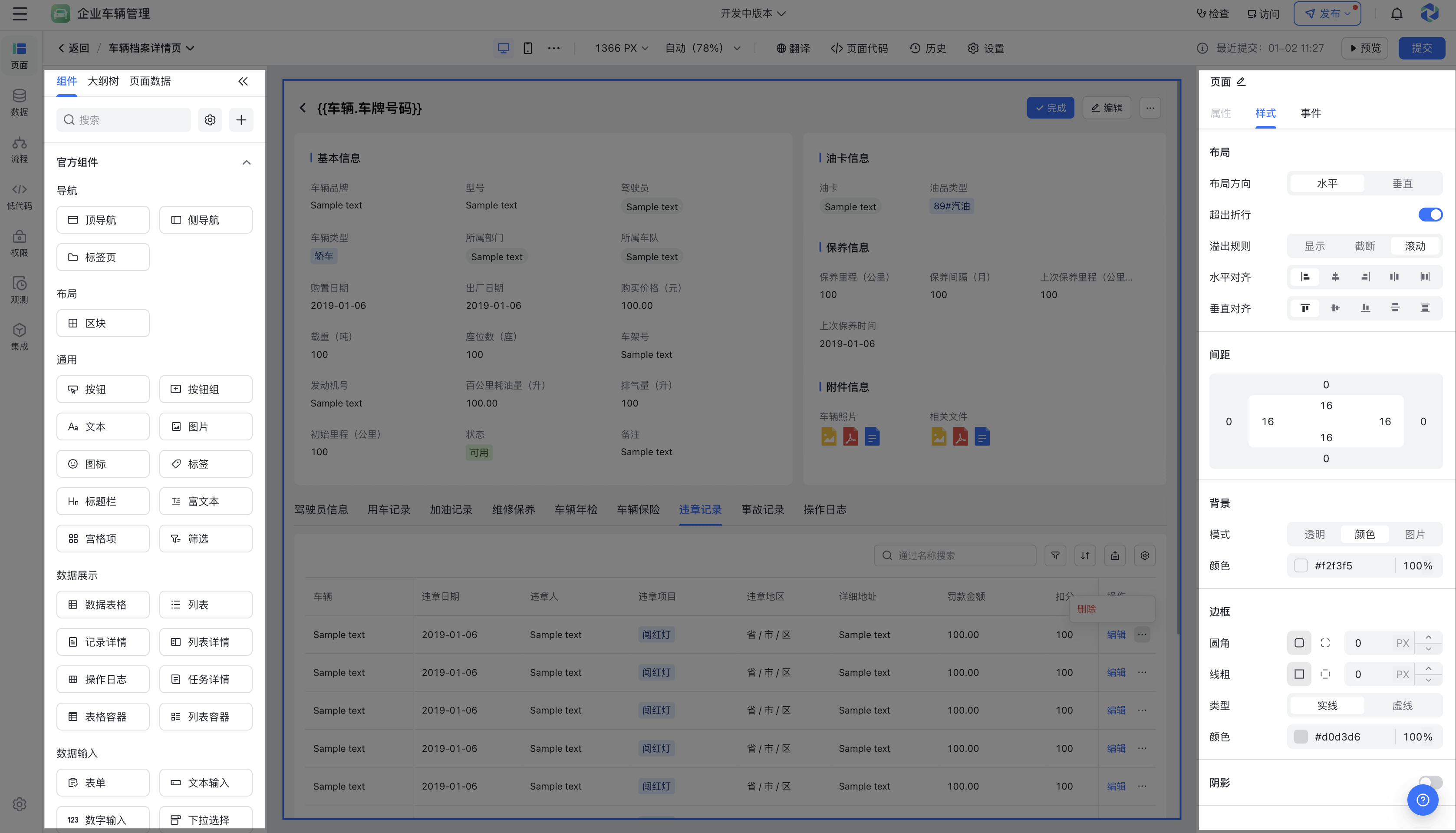1456x833 pixels.
Task: Open the 开发中版本 version dropdown
Action: 753,13
